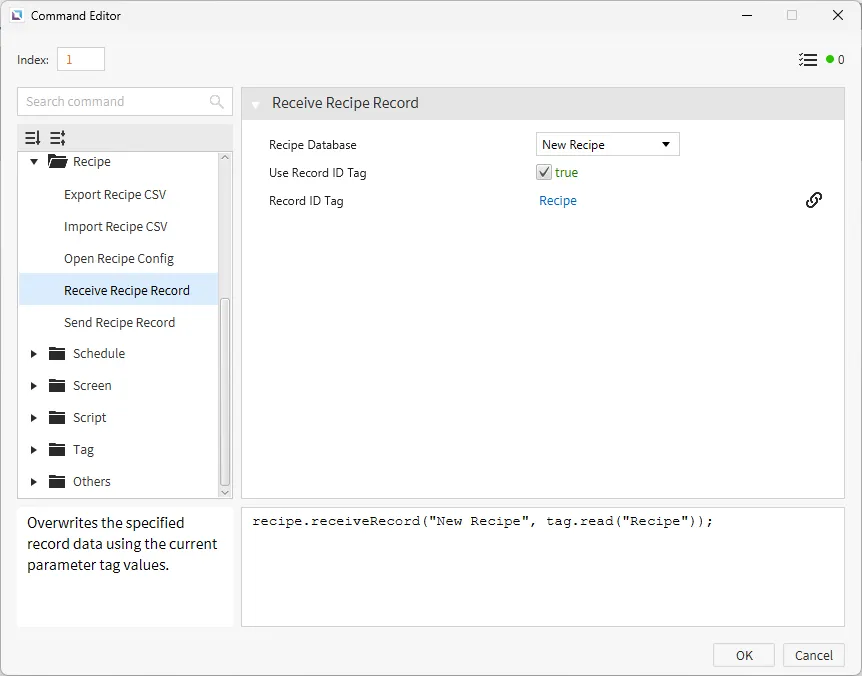Select Export Recipe CSV command

(x=115, y=195)
